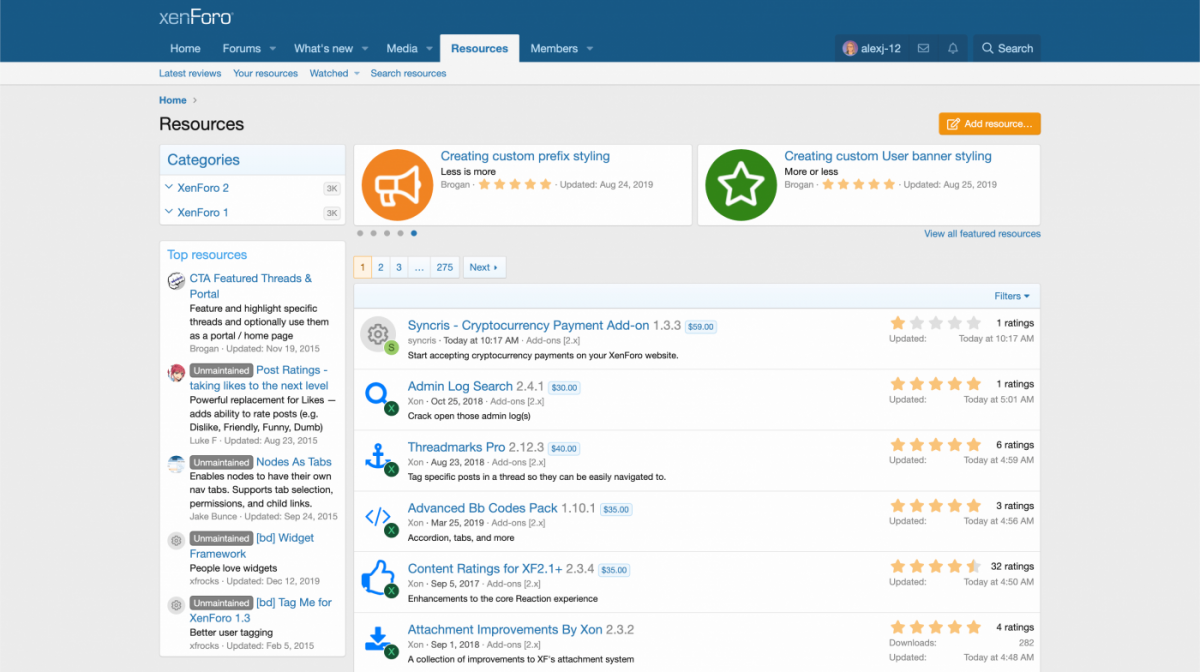The height and width of the screenshot is (672, 1200).
Task: Select the second featured carousel dot
Action: (x=373, y=233)
